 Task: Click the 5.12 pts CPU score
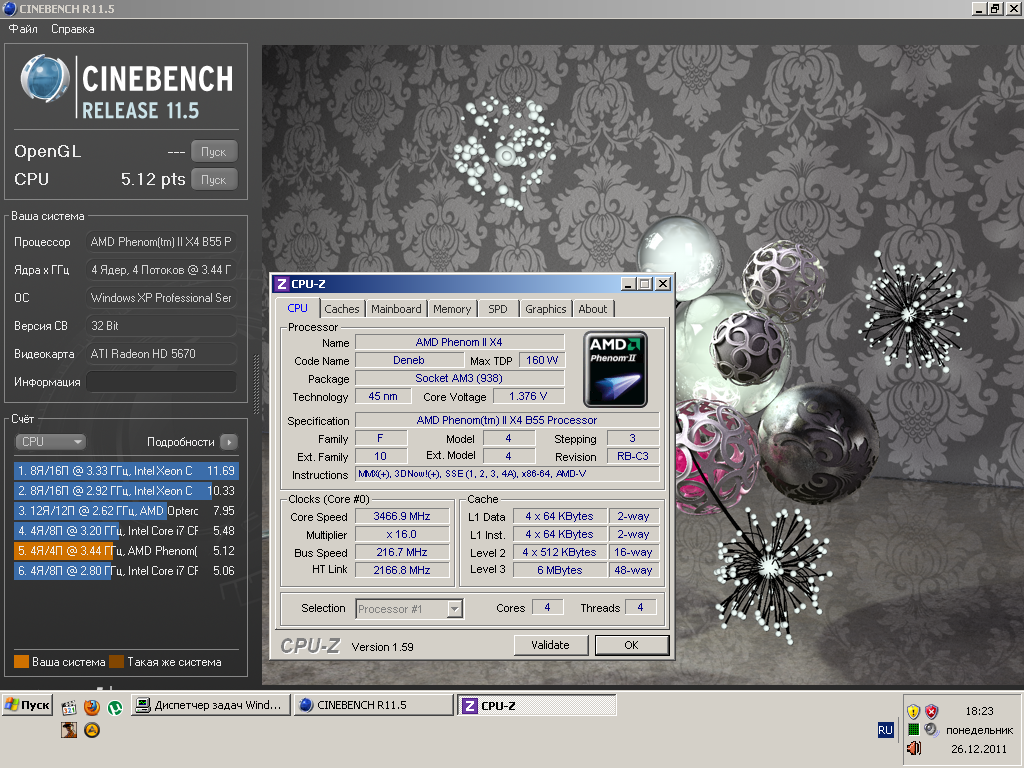(153, 180)
